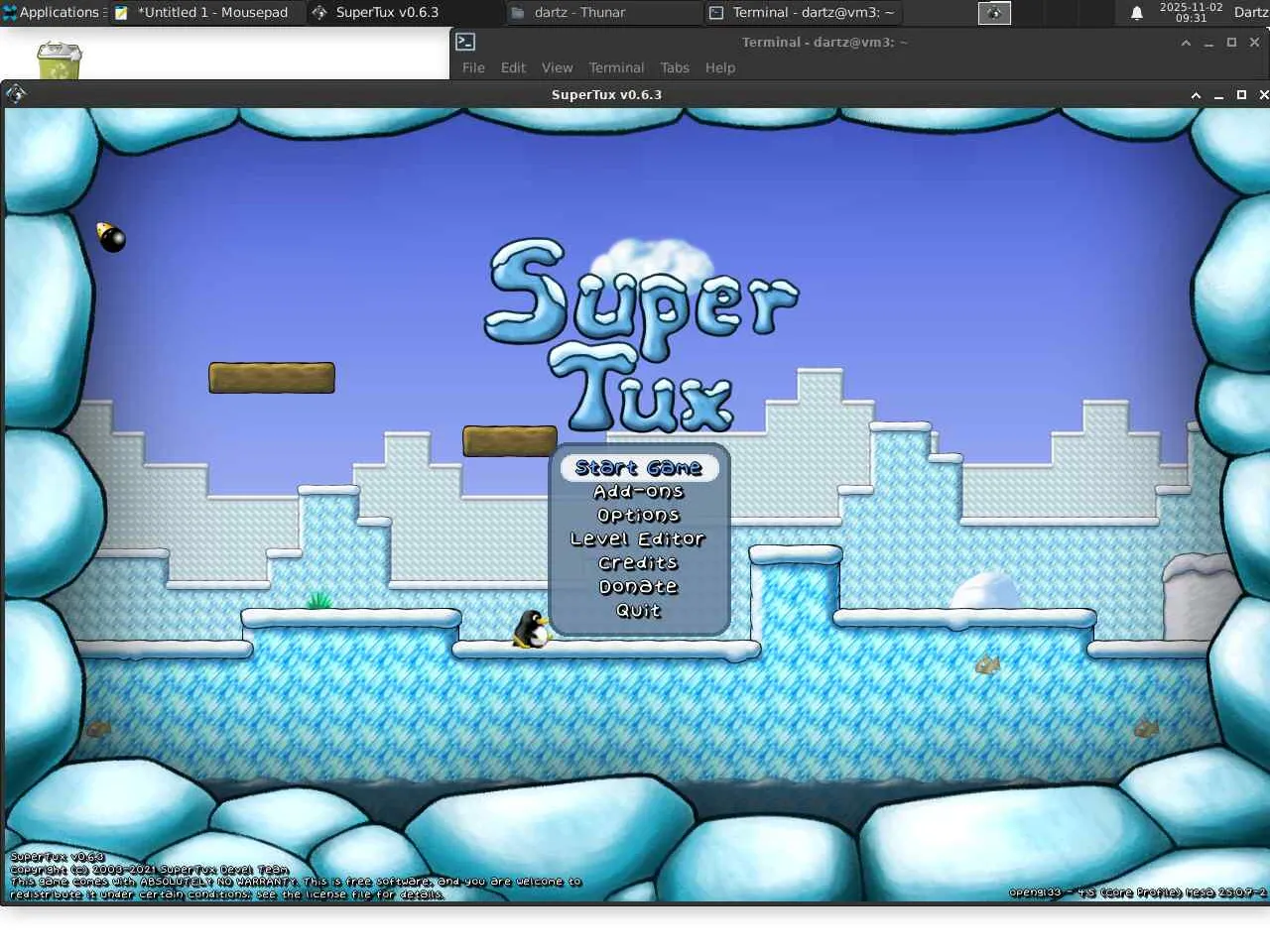Launch the Level Editor from the menu

click(638, 539)
